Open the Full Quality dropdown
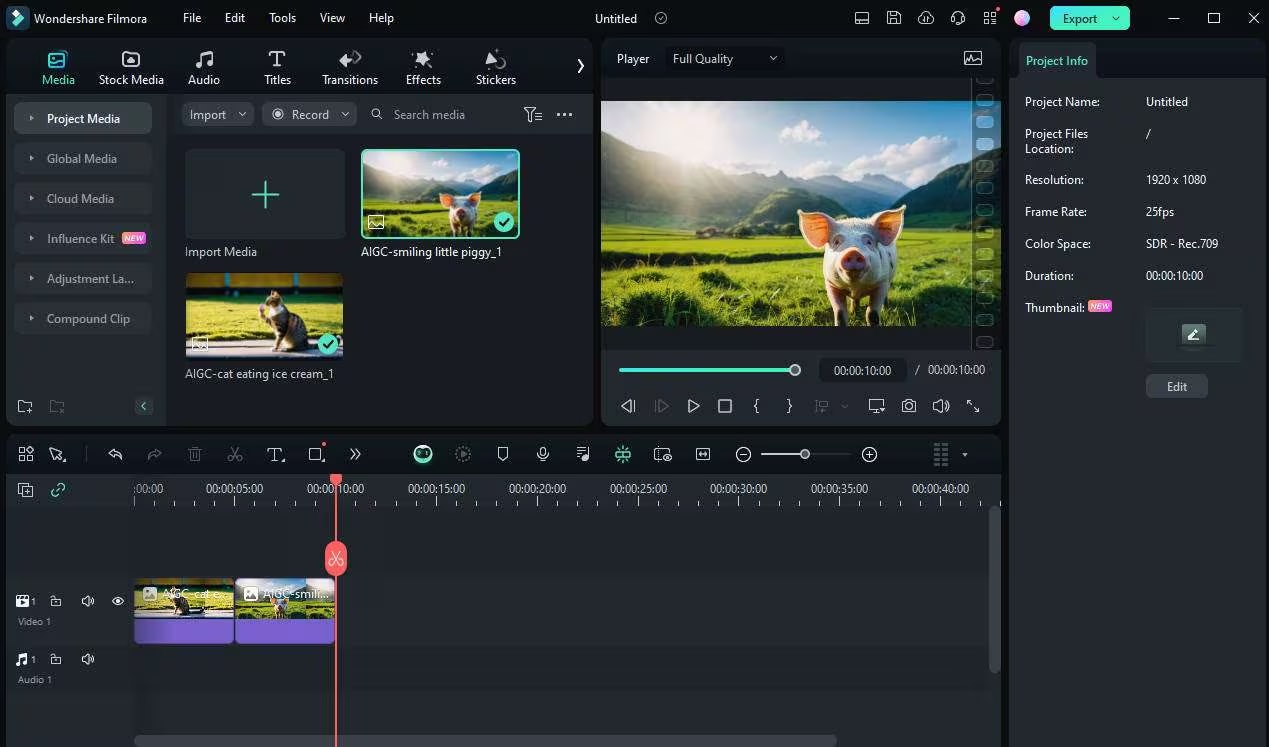Image resolution: width=1269 pixels, height=747 pixels. pyautogui.click(x=724, y=59)
